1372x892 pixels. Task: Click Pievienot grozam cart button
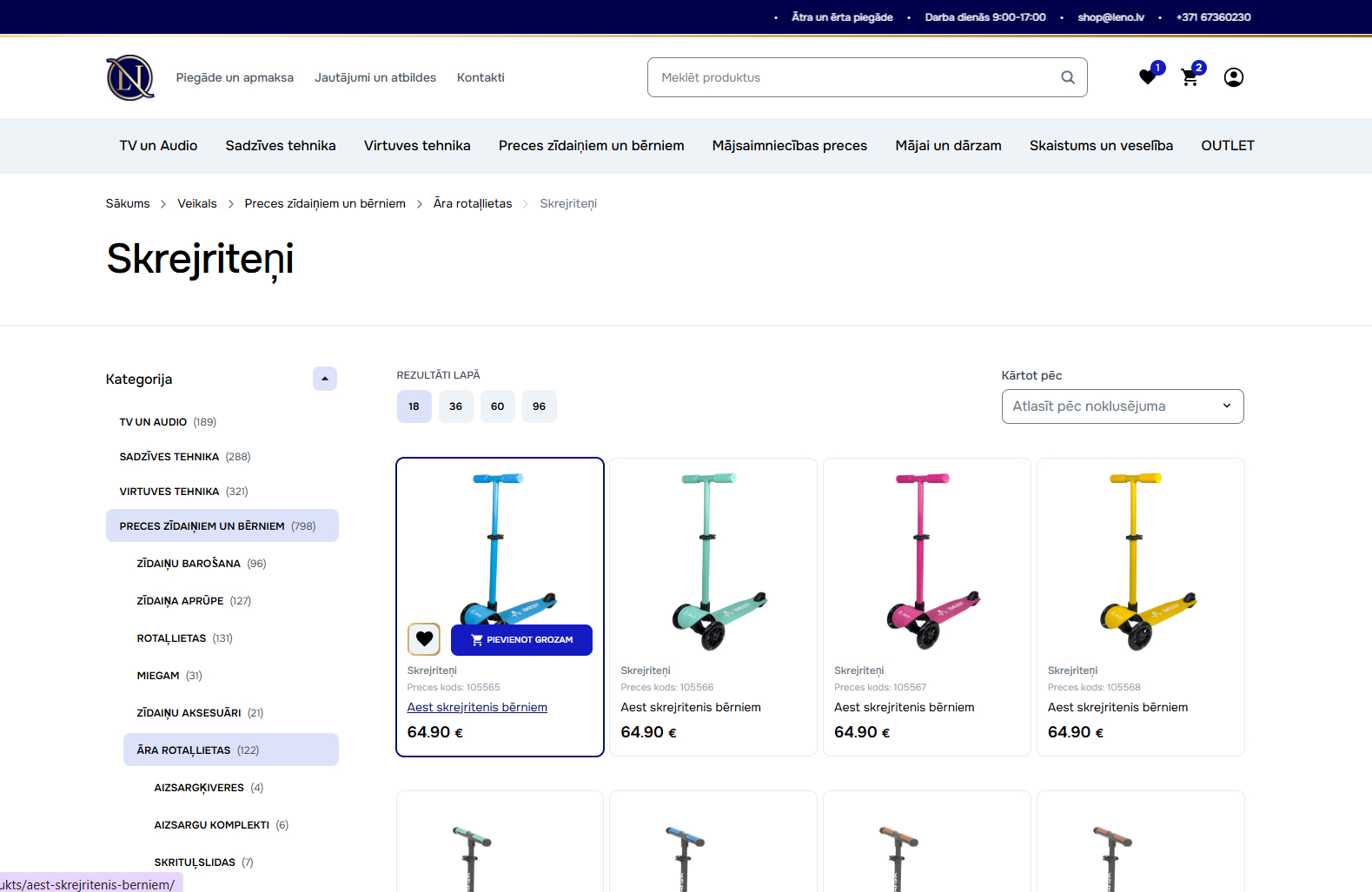point(521,639)
